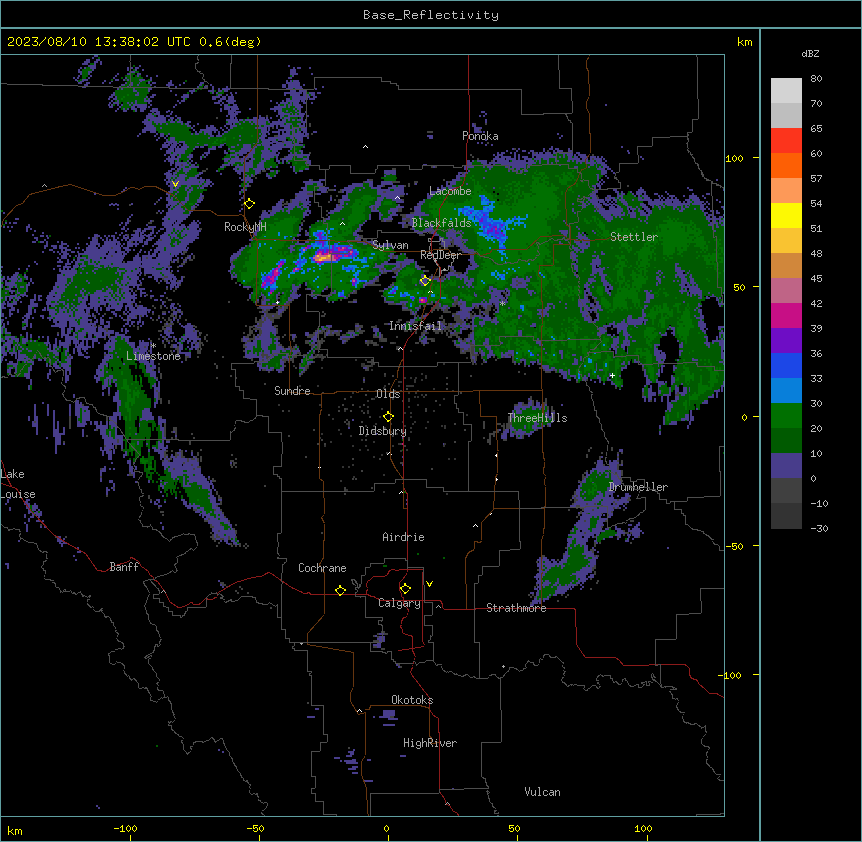Select the orange 57-60 dBZ legend swatch

click(x=786, y=165)
